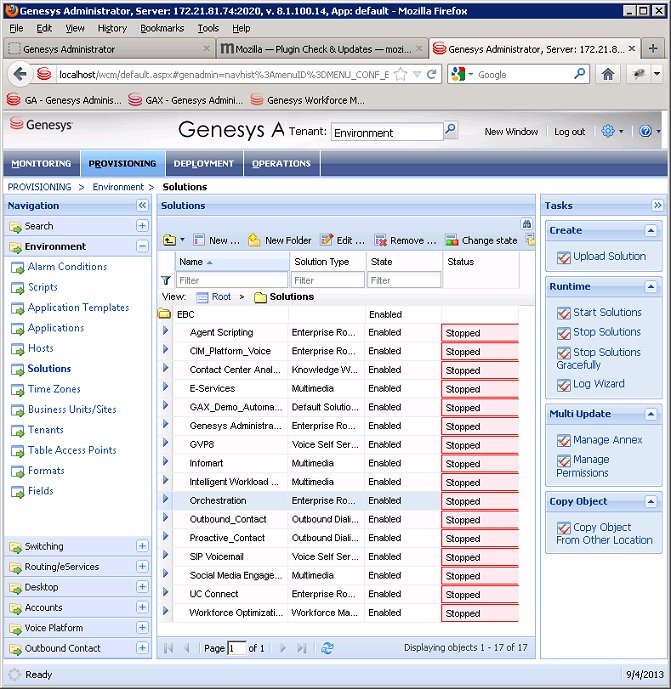This screenshot has width=671, height=689.
Task: Expand the Search navigation section
Action: tap(142, 225)
